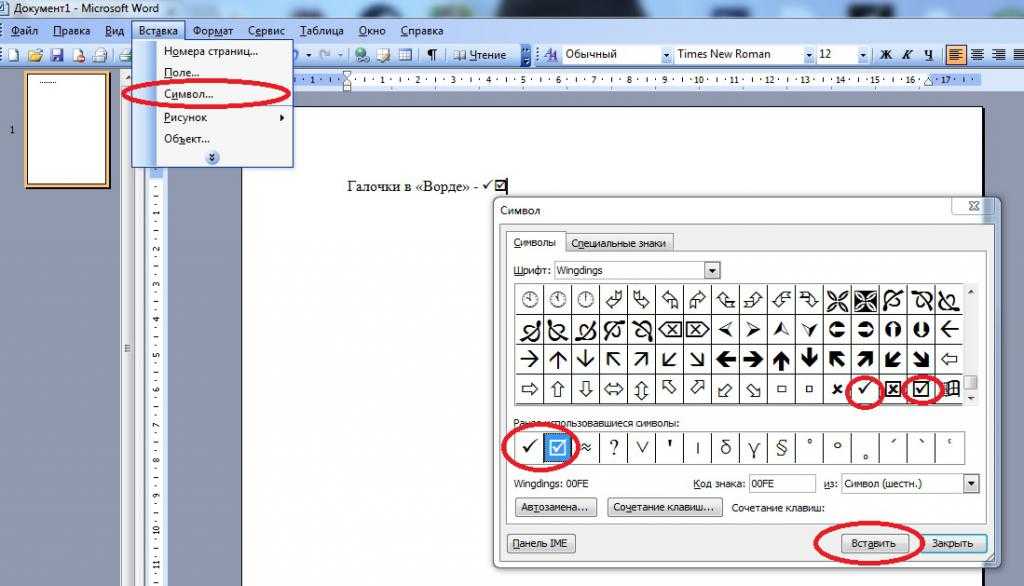The image size is (1024, 586).
Task: Select the outlined left-right double arrow symbol
Action: pyautogui.click(x=613, y=389)
